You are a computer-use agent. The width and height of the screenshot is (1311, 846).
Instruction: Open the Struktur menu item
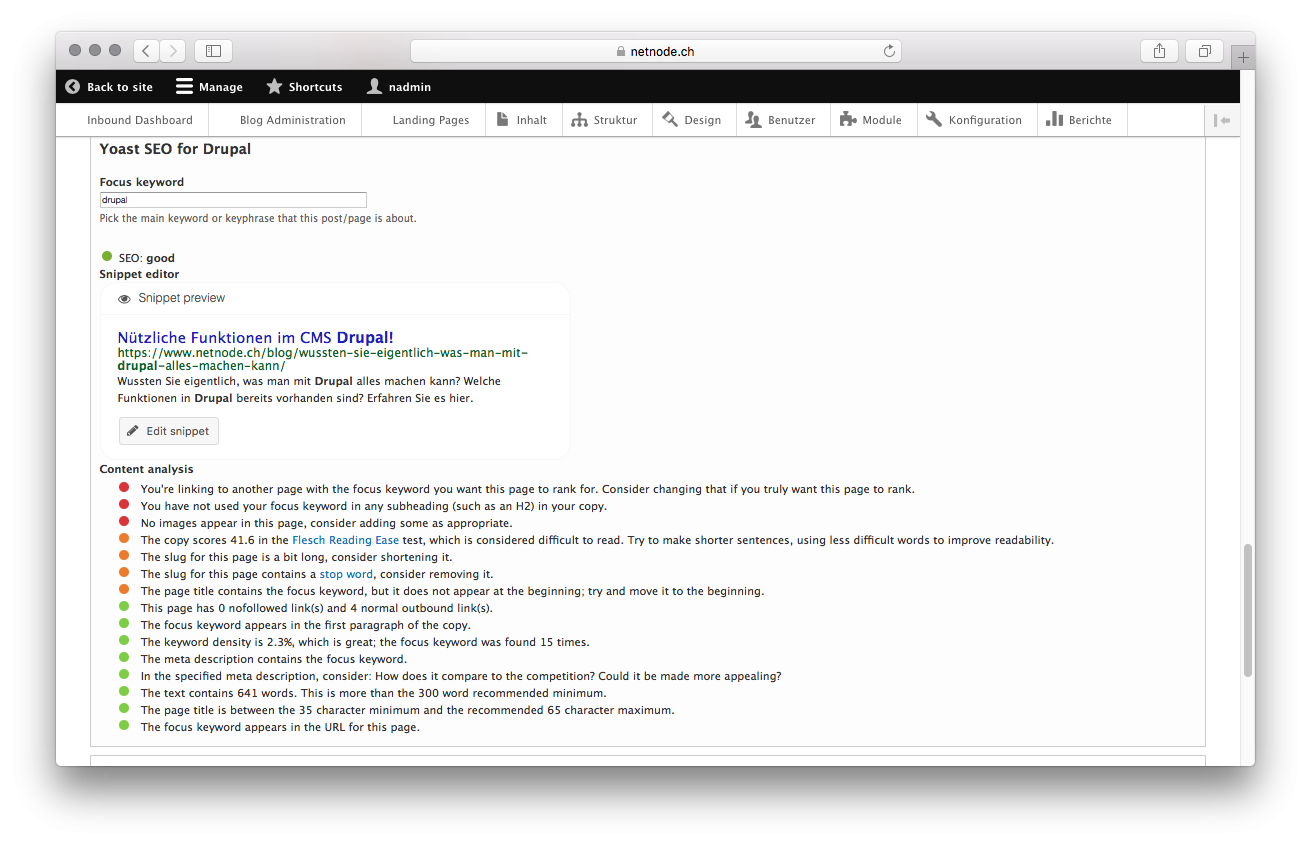click(x=604, y=120)
